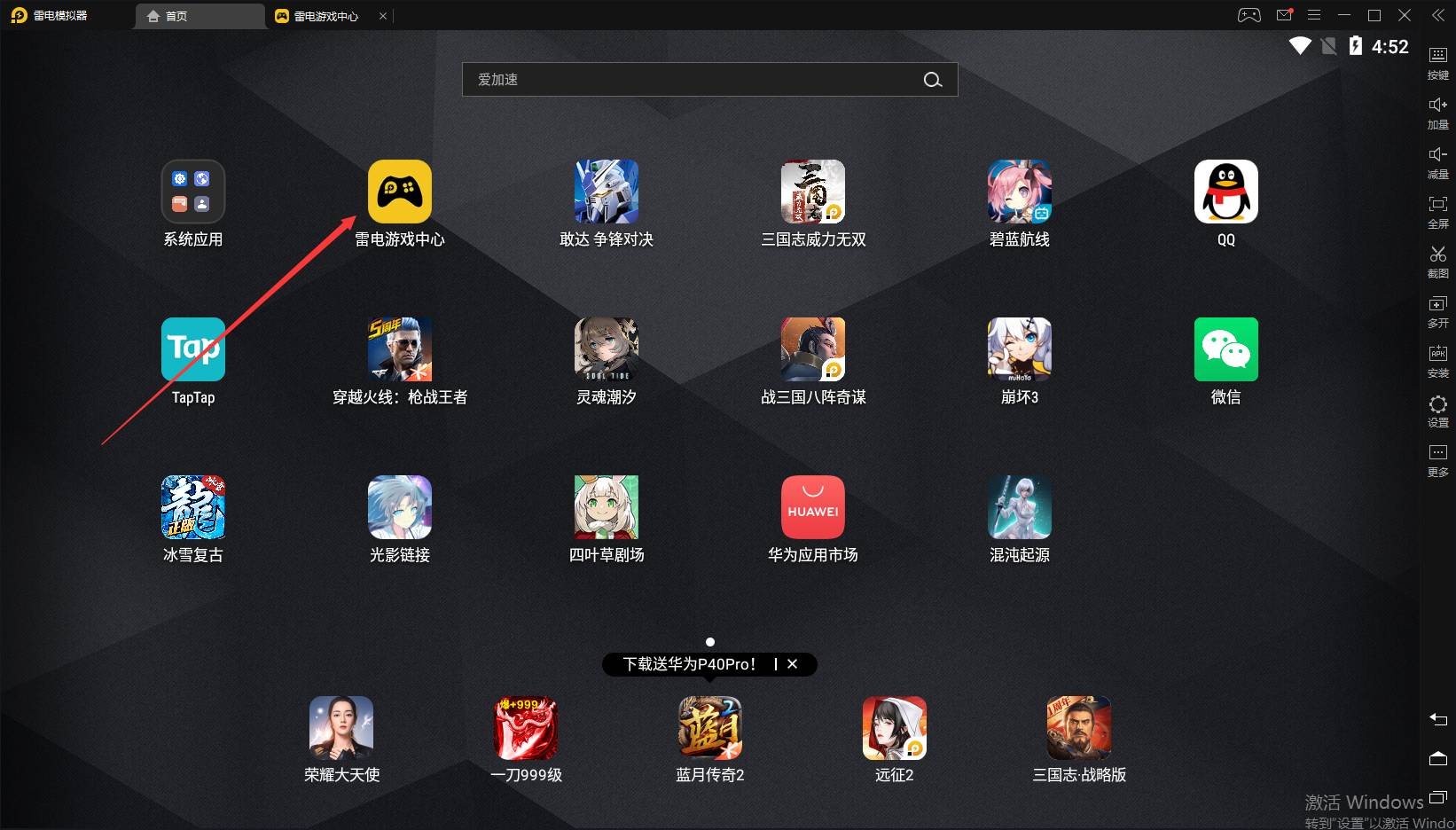Launch the TapTap app

pyautogui.click(x=193, y=350)
